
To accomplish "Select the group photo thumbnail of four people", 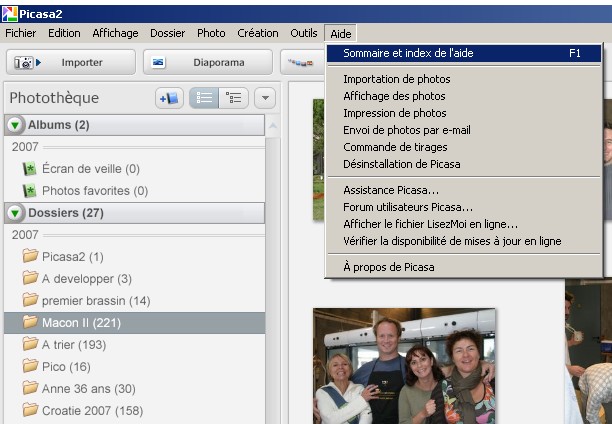I will (x=404, y=366).
